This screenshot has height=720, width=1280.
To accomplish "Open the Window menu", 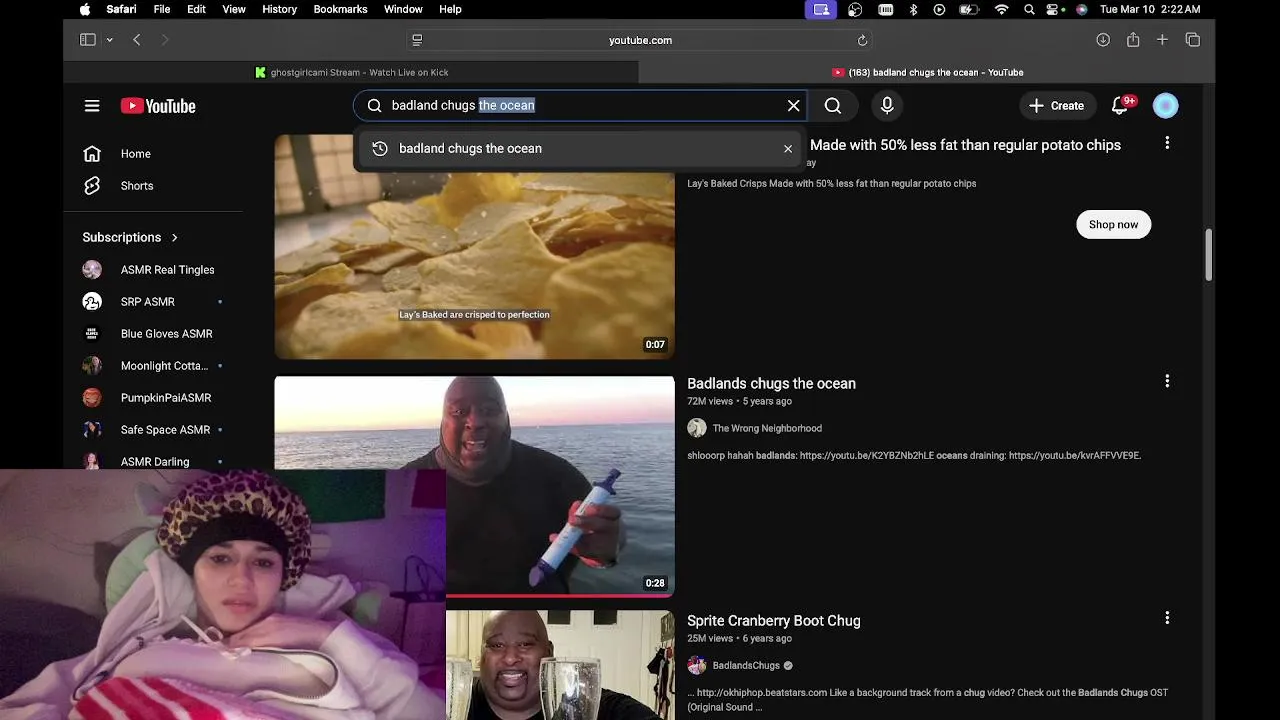I will [x=403, y=9].
